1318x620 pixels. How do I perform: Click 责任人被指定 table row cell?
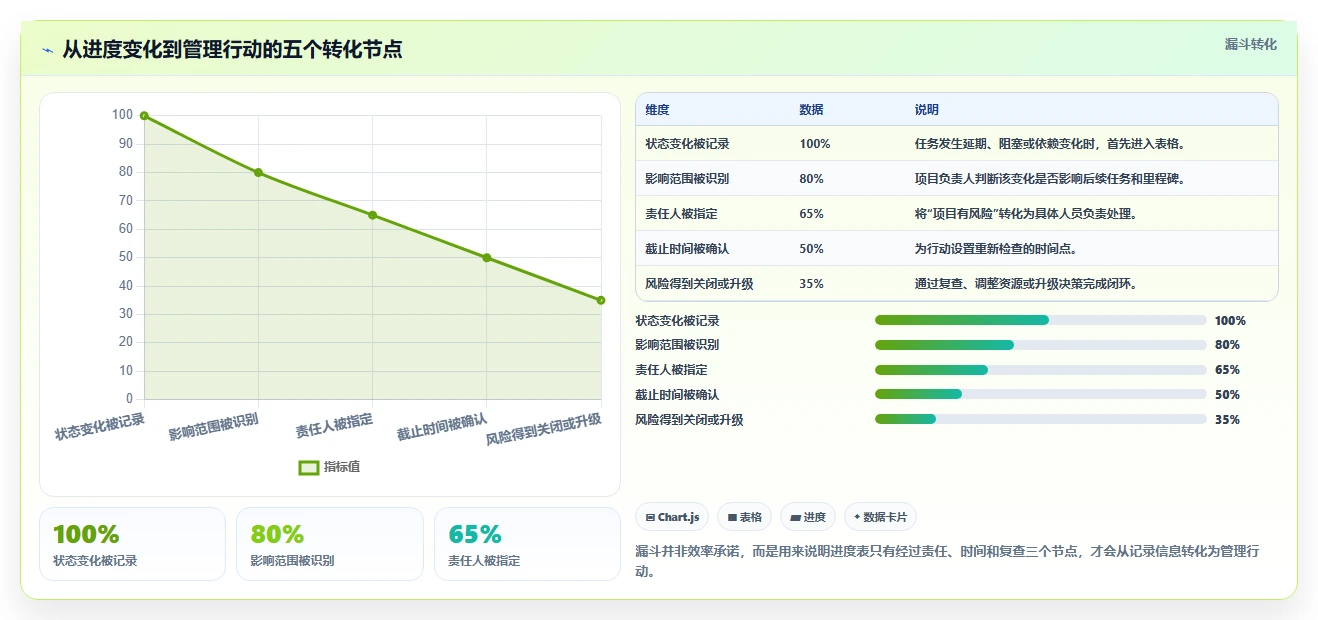[x=681, y=214]
